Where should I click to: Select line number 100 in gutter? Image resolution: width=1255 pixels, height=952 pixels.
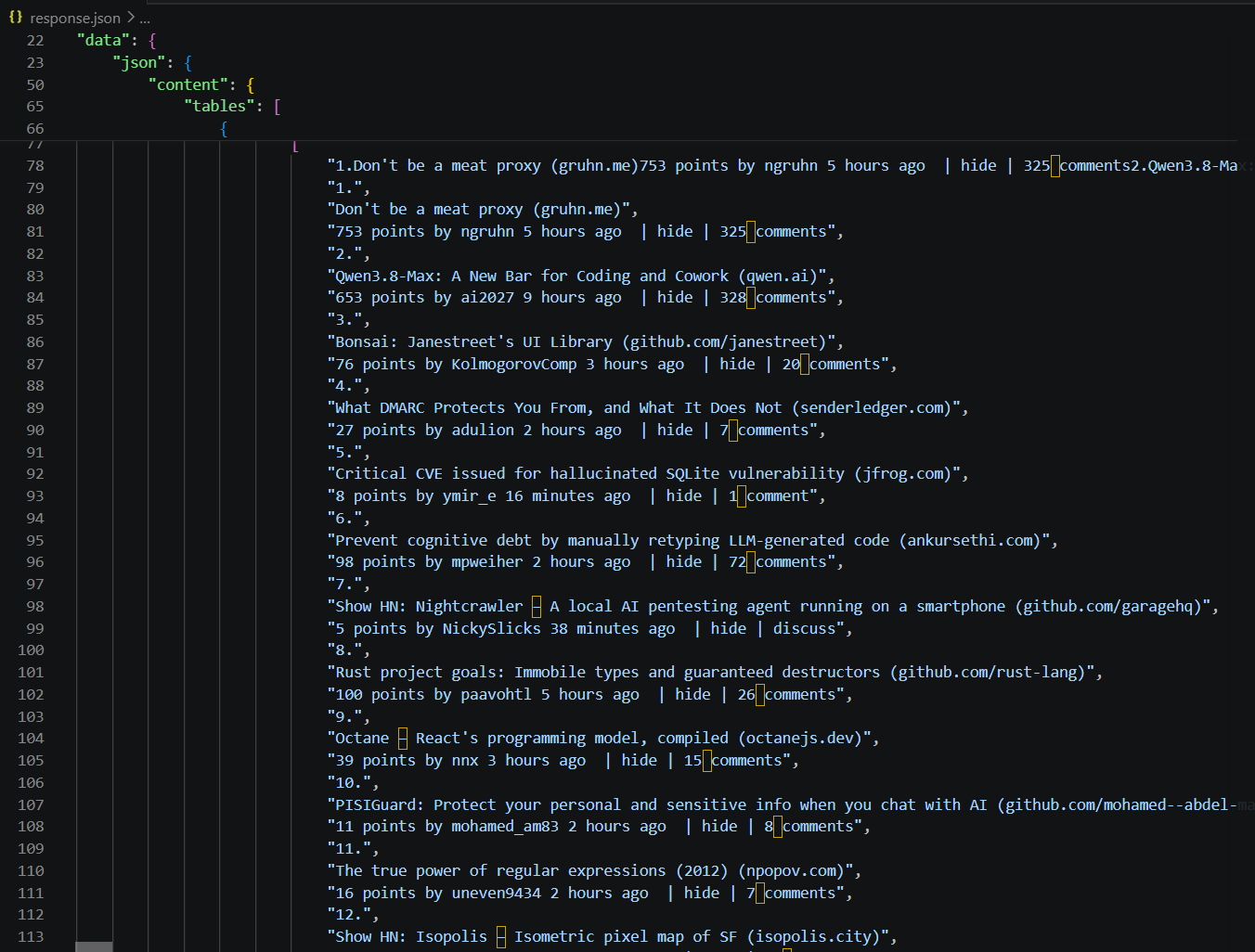pyautogui.click(x=31, y=650)
